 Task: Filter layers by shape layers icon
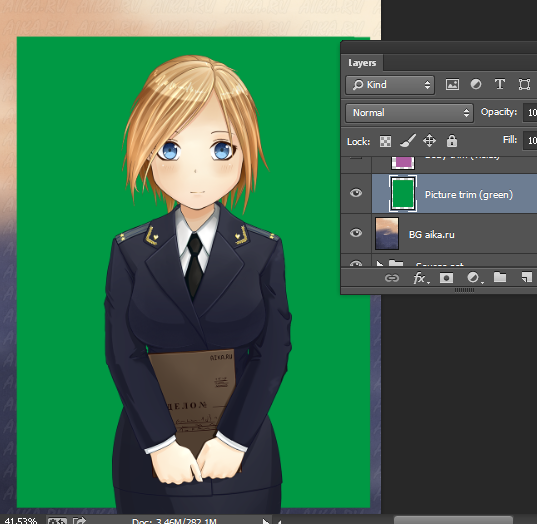pyautogui.click(x=524, y=84)
